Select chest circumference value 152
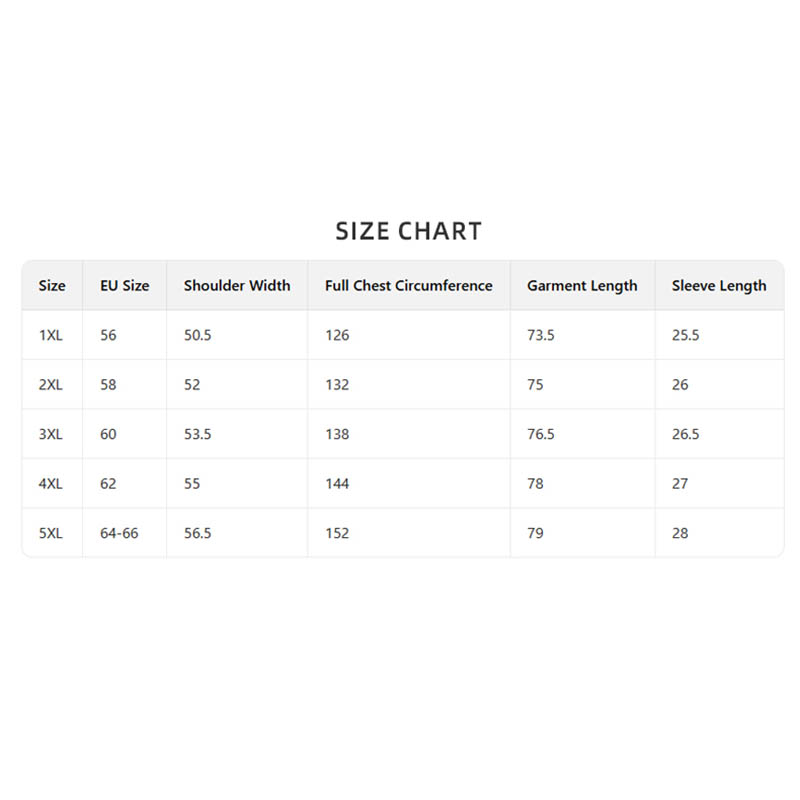The width and height of the screenshot is (800, 800). point(337,534)
